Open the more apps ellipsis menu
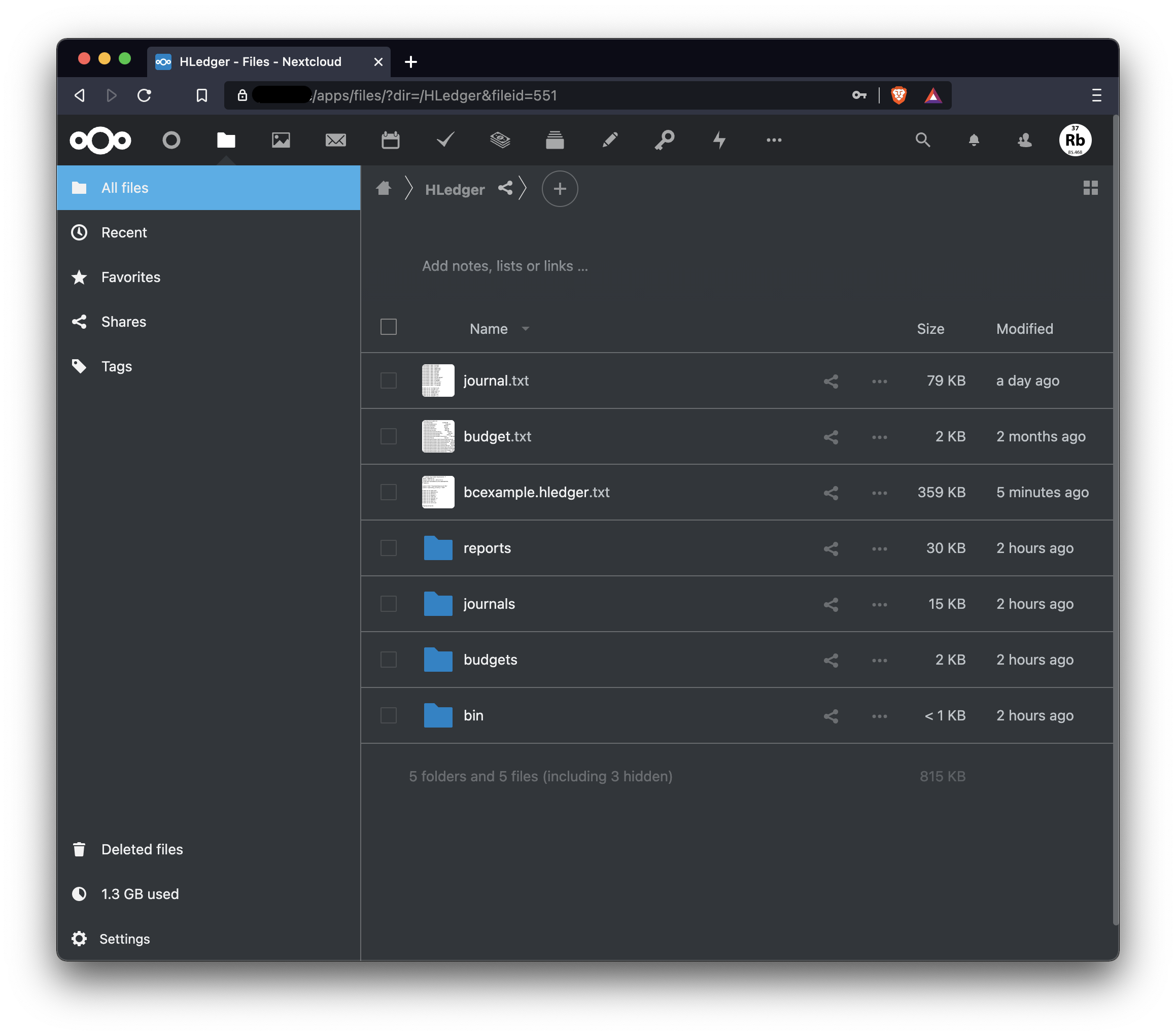1176x1036 pixels. [x=774, y=140]
